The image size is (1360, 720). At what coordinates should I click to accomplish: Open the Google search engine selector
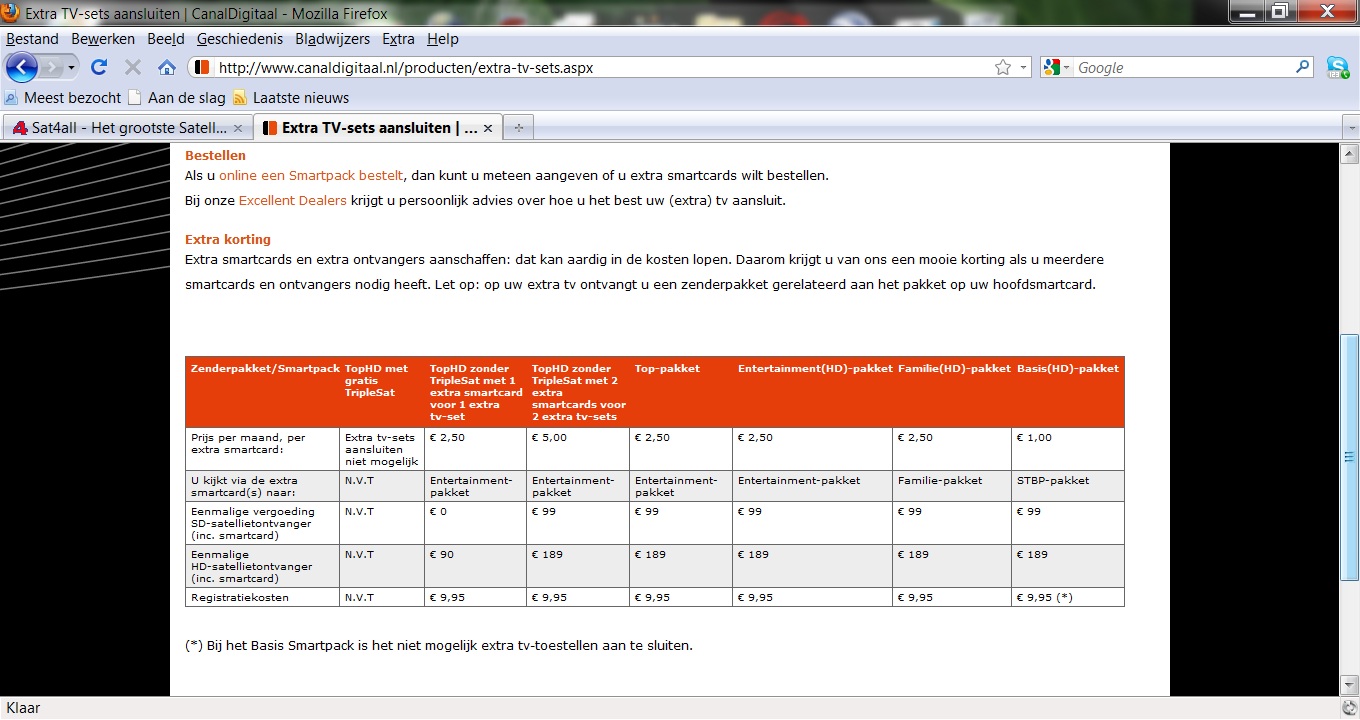(x=1057, y=67)
